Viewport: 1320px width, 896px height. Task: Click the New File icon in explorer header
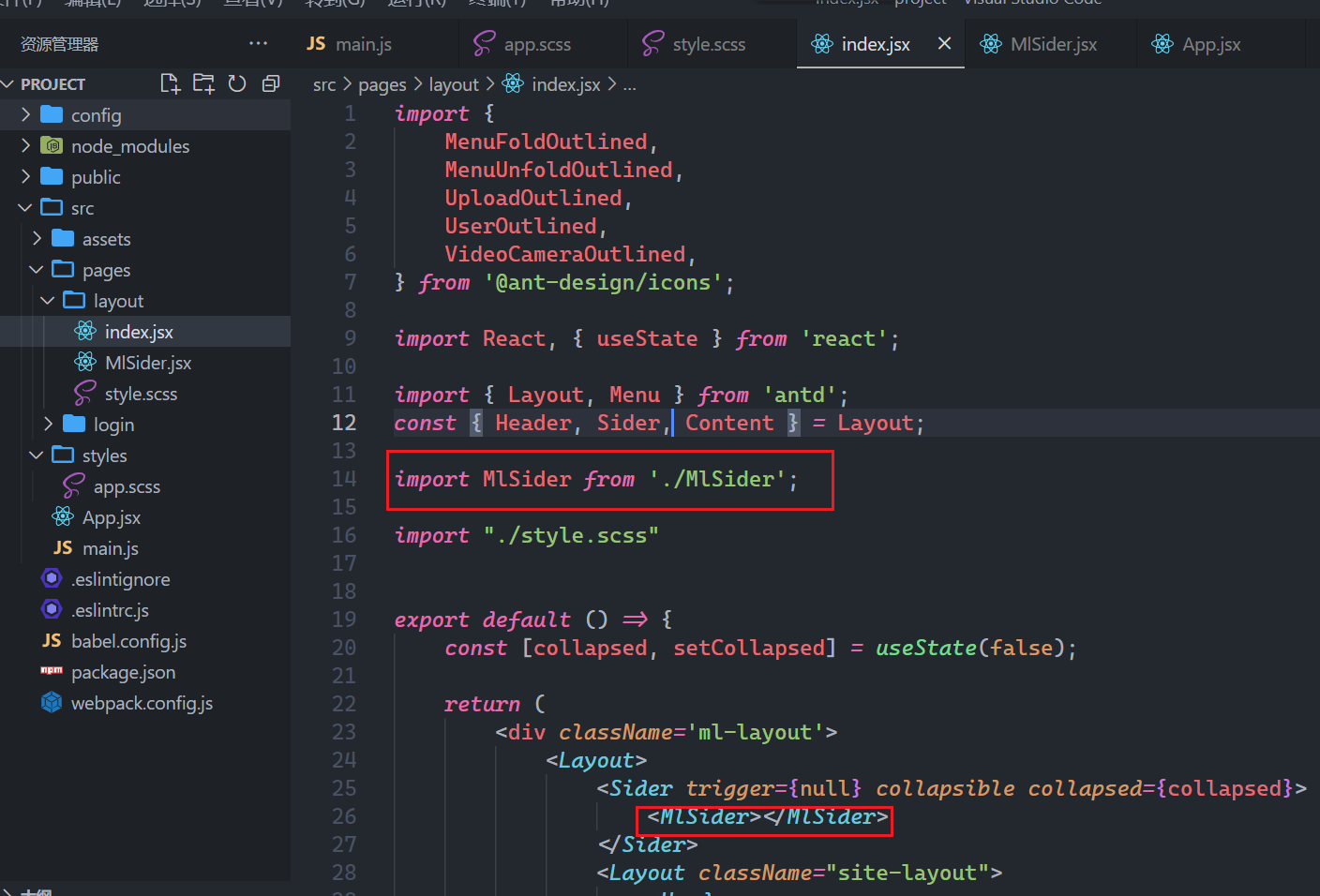[170, 83]
